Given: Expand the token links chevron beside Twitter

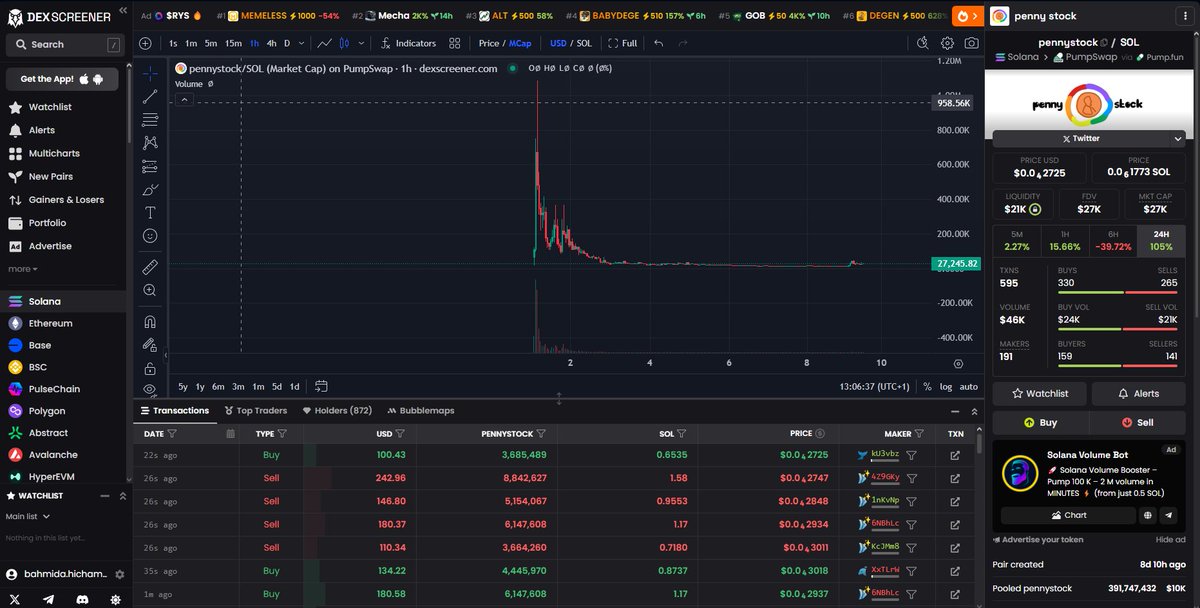Looking at the screenshot, I should pos(1178,139).
